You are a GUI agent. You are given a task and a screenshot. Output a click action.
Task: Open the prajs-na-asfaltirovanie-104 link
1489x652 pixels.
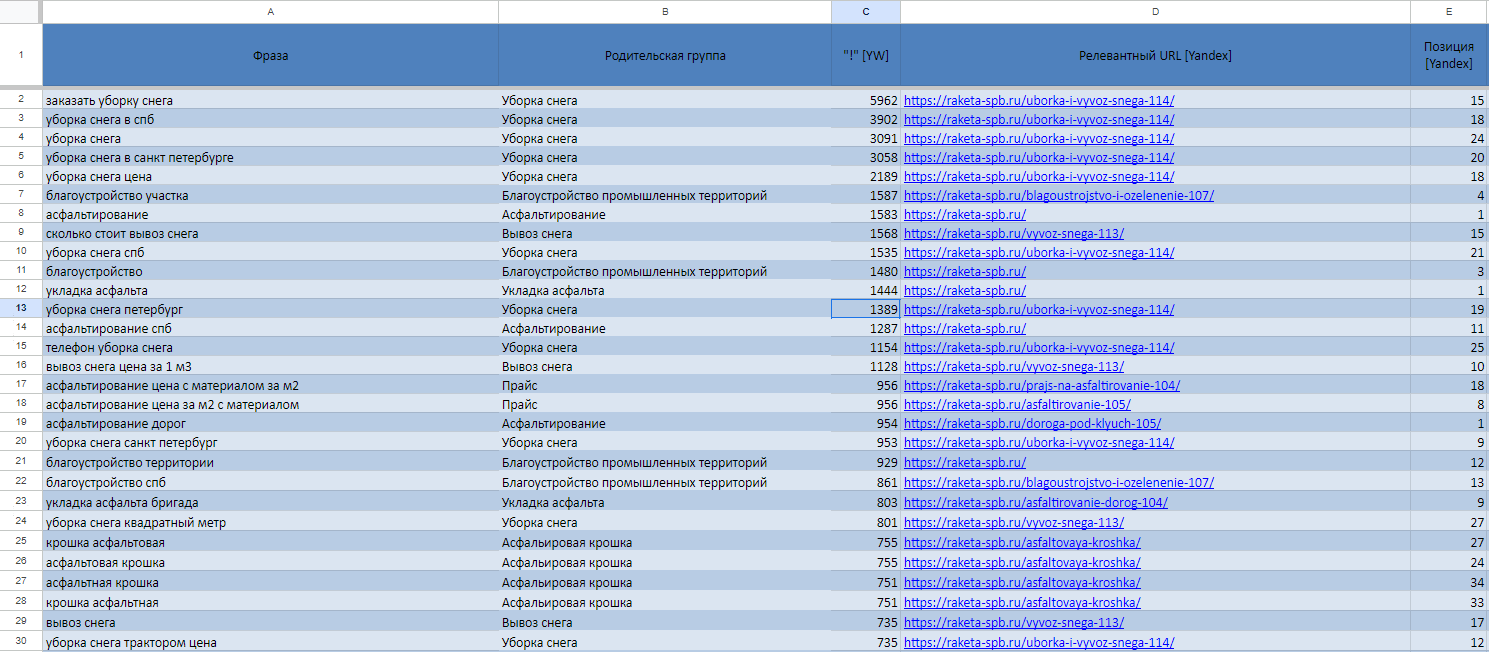[1041, 386]
